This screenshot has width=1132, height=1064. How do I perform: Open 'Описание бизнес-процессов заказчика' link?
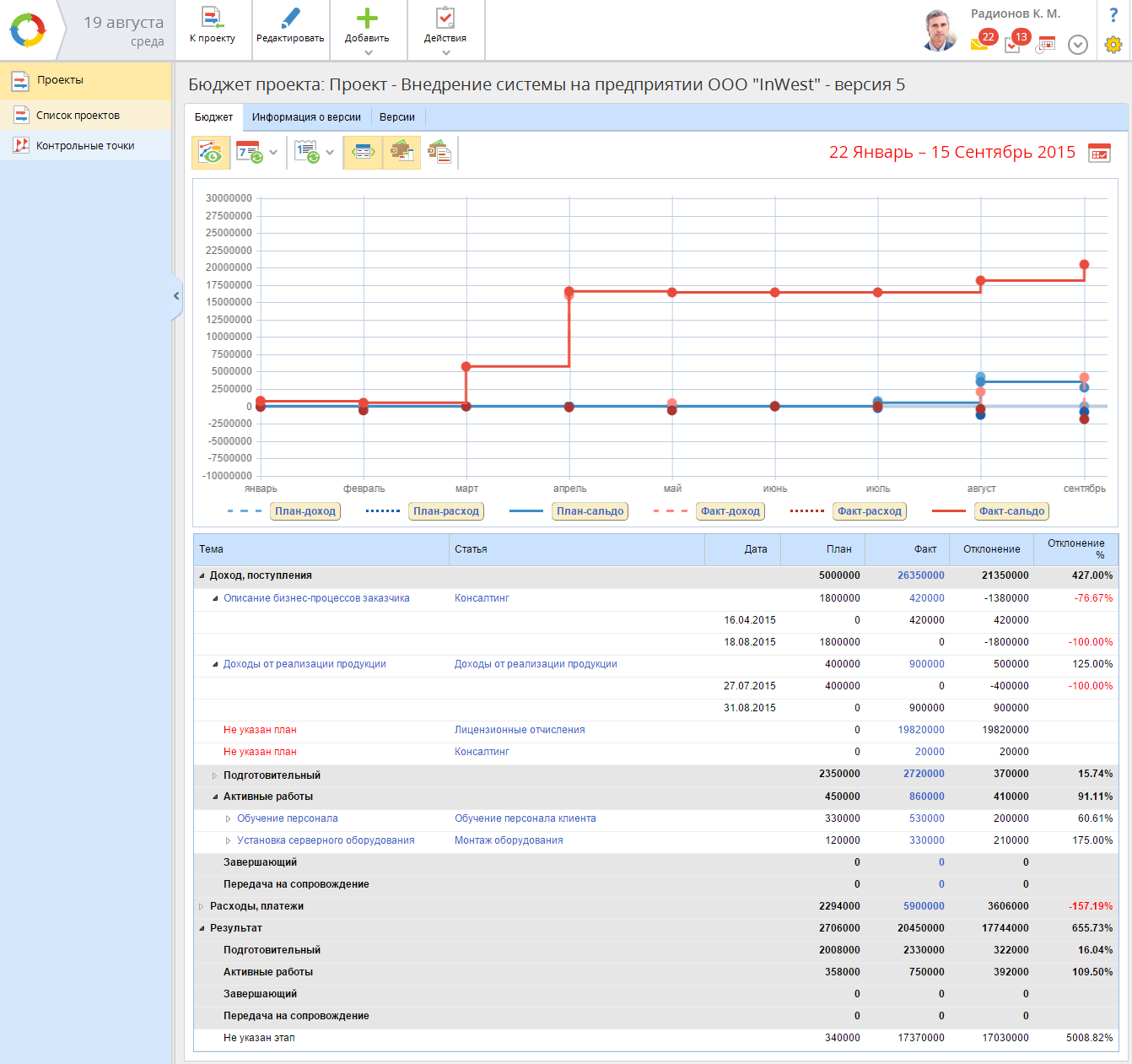[316, 598]
